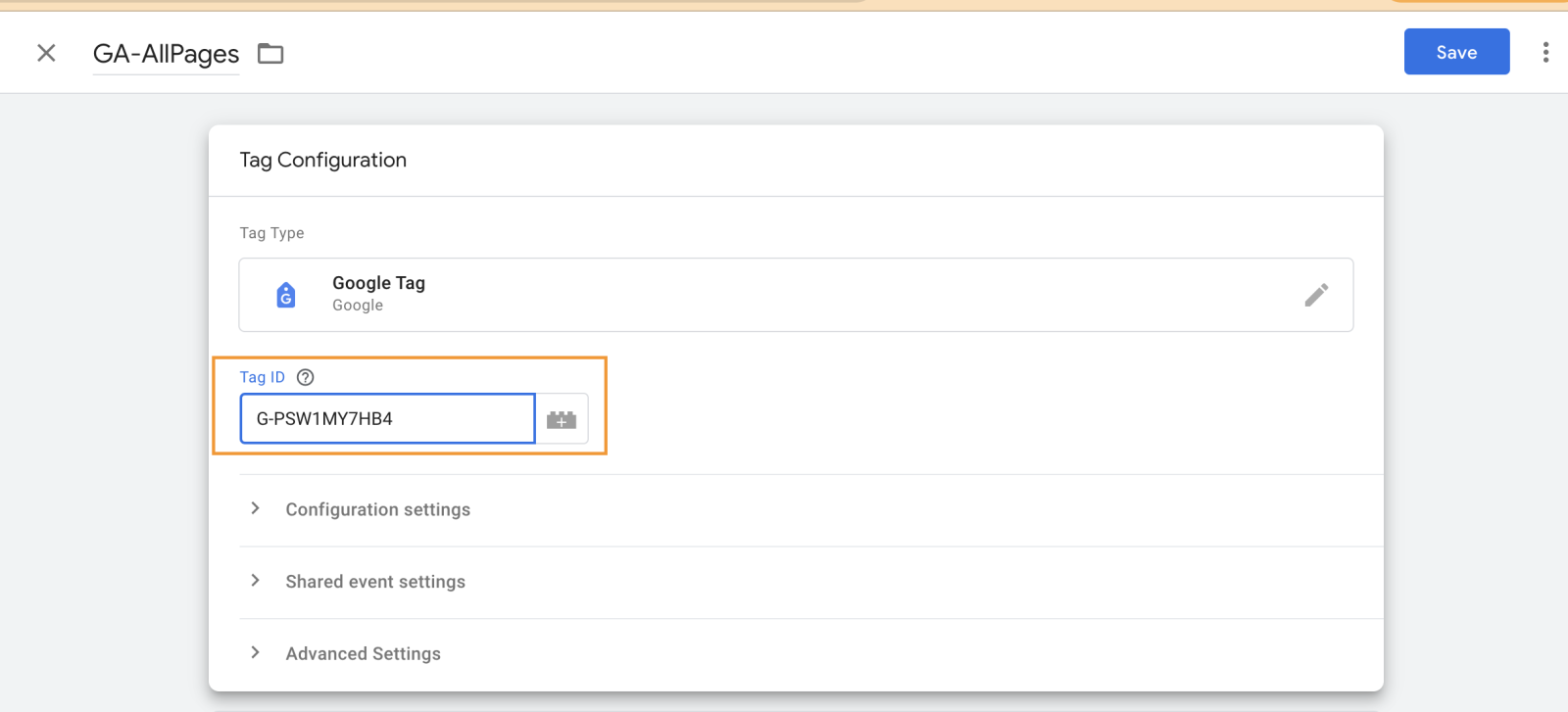
Task: Rename the tag title GA-AllPages
Action: [x=166, y=54]
